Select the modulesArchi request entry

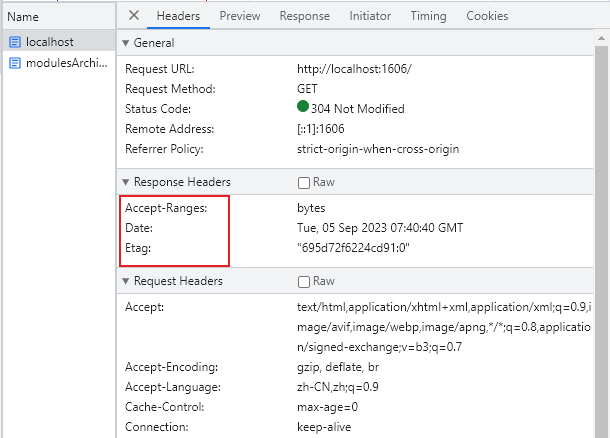66,63
